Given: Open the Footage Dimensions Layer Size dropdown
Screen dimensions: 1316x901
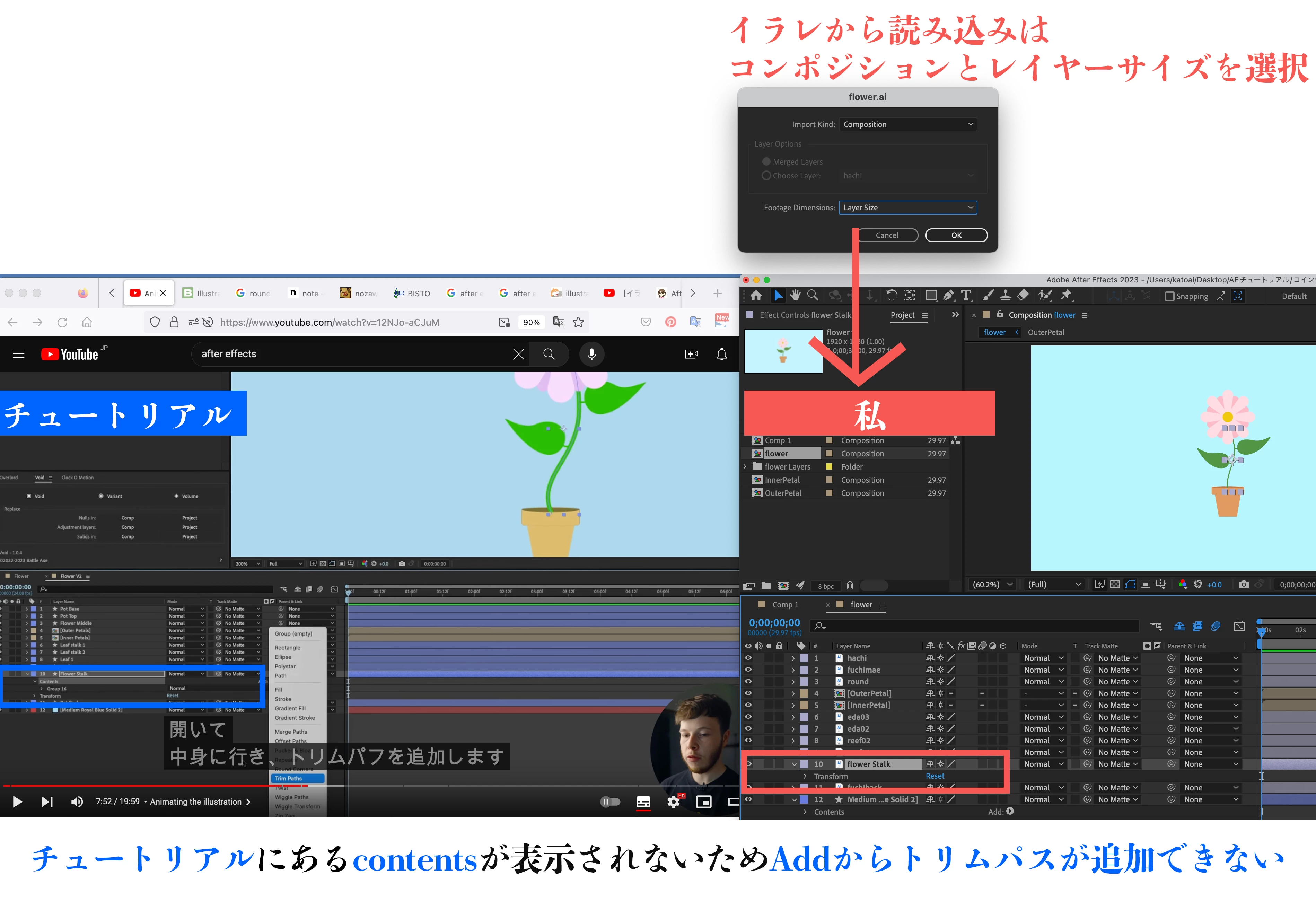Looking at the screenshot, I should (908, 207).
